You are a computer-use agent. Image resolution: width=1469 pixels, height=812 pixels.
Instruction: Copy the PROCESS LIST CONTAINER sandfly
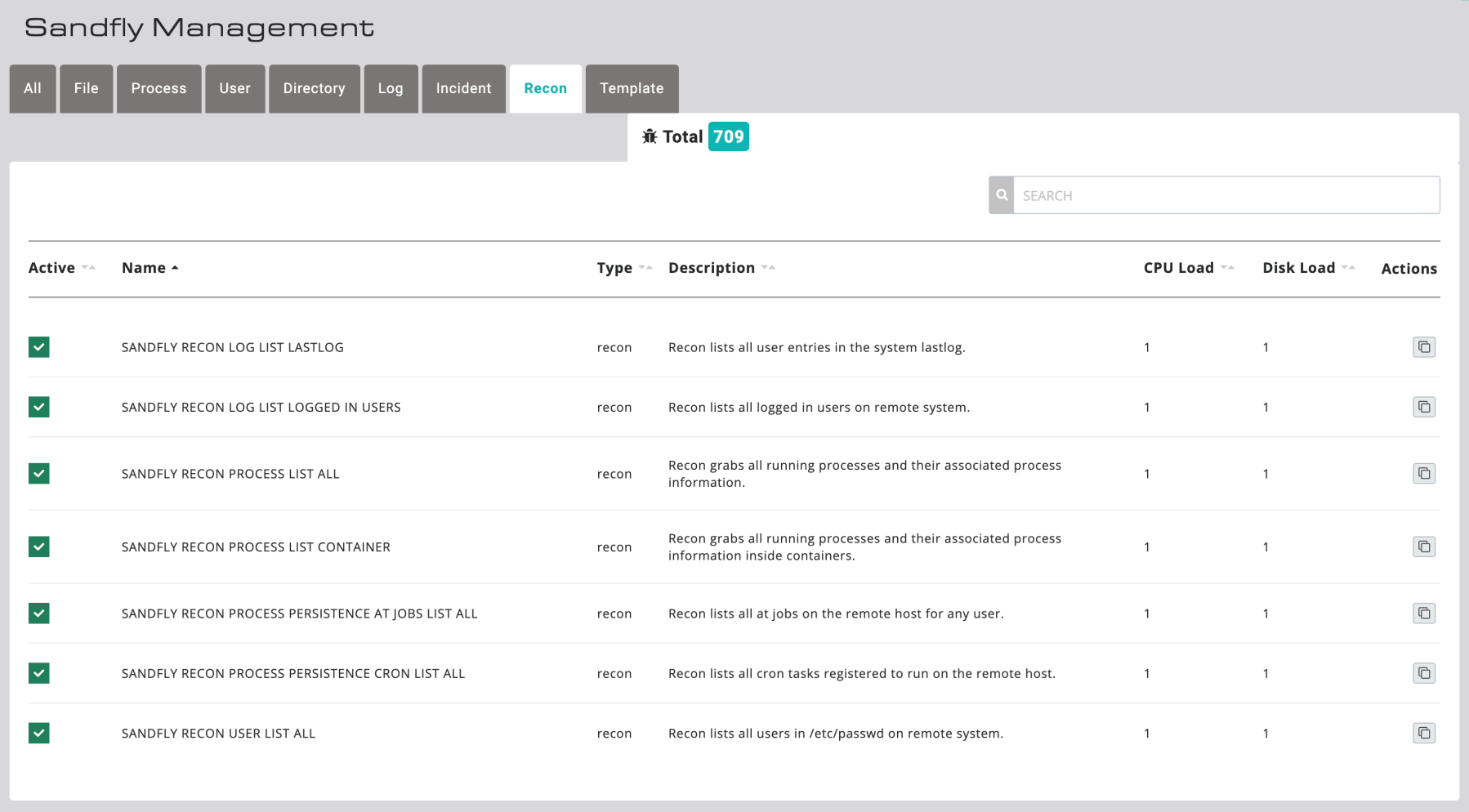pos(1424,547)
